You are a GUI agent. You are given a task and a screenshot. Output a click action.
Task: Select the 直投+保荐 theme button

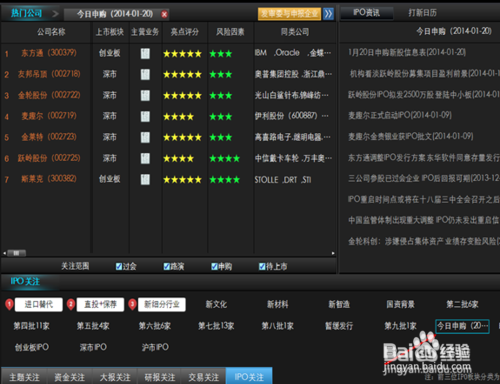100,304
